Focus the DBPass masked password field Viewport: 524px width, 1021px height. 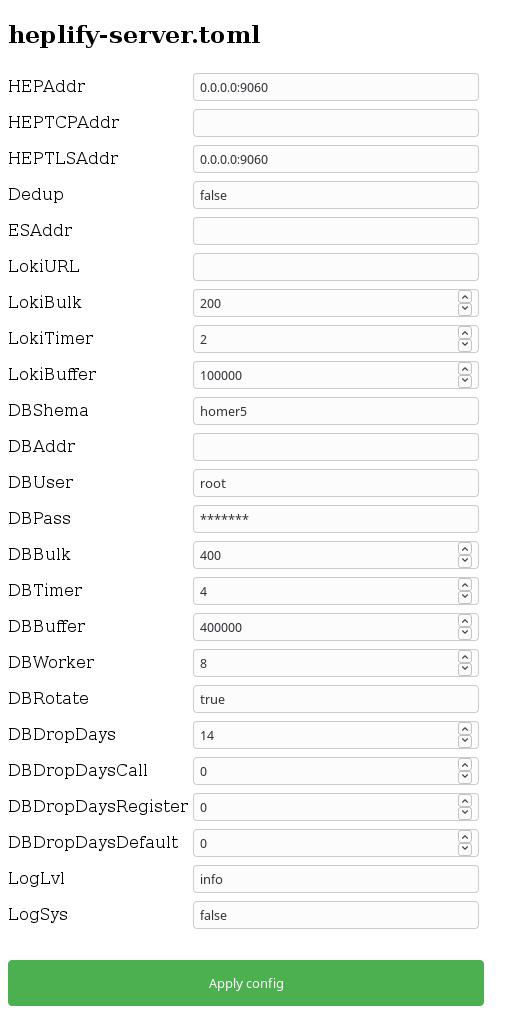click(x=336, y=519)
